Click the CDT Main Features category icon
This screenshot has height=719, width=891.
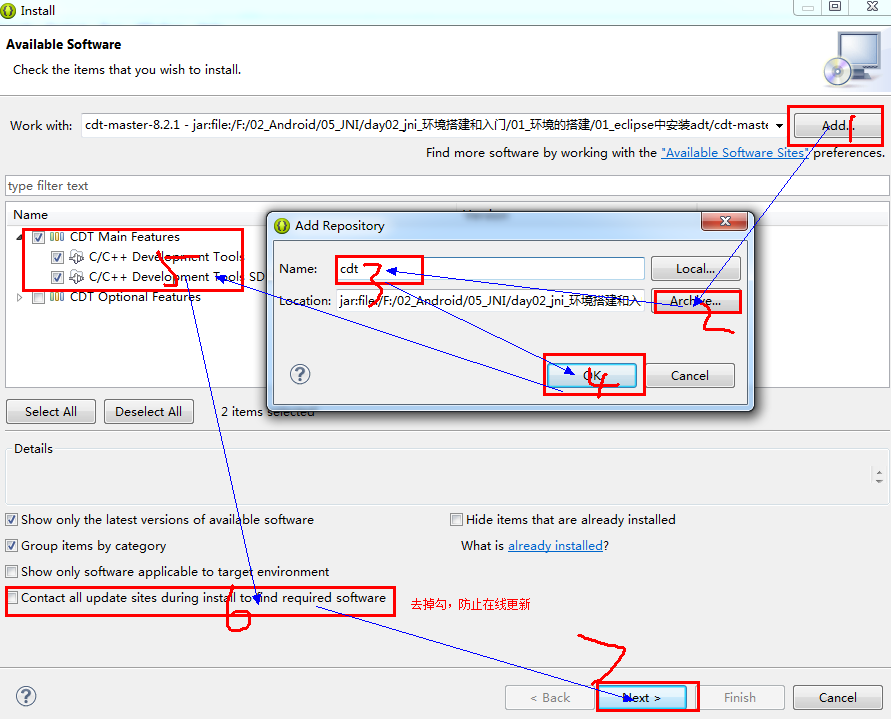[x=57, y=236]
